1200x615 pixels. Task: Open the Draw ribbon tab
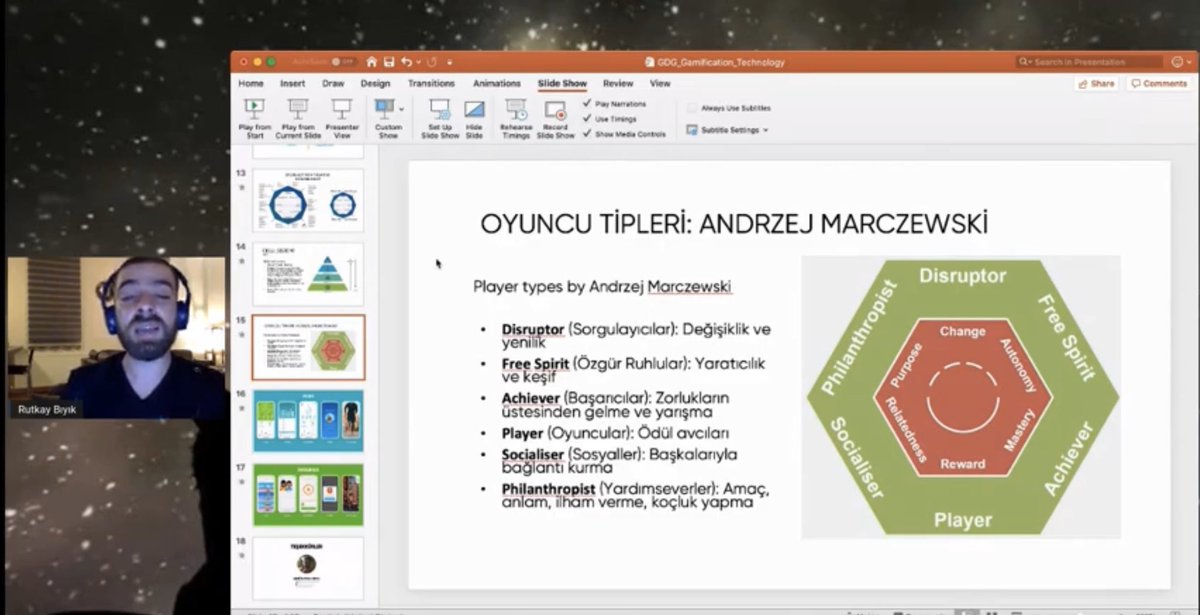coord(333,83)
